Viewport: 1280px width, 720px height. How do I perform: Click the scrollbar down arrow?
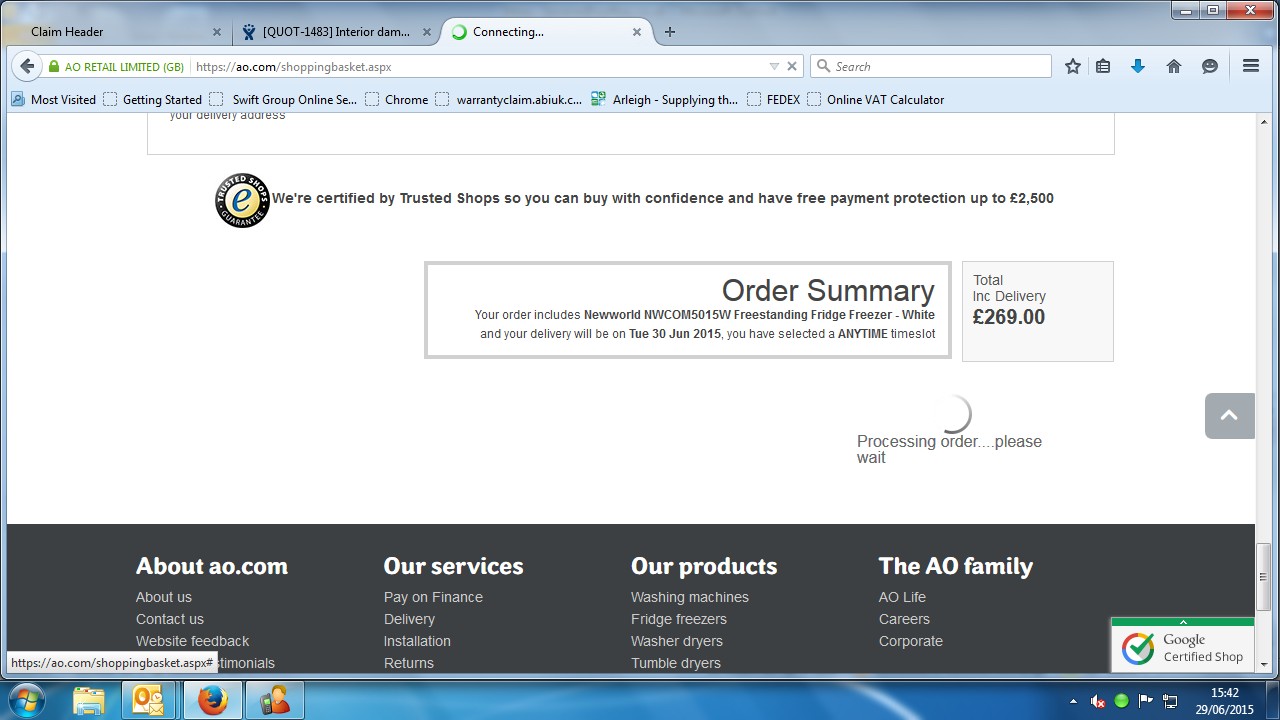[x=1264, y=664]
